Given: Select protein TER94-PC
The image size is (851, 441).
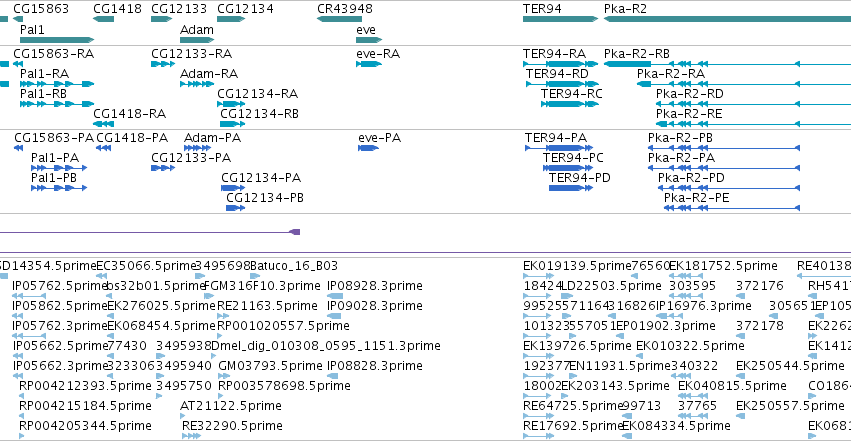Looking at the screenshot, I should pyautogui.click(x=573, y=158).
